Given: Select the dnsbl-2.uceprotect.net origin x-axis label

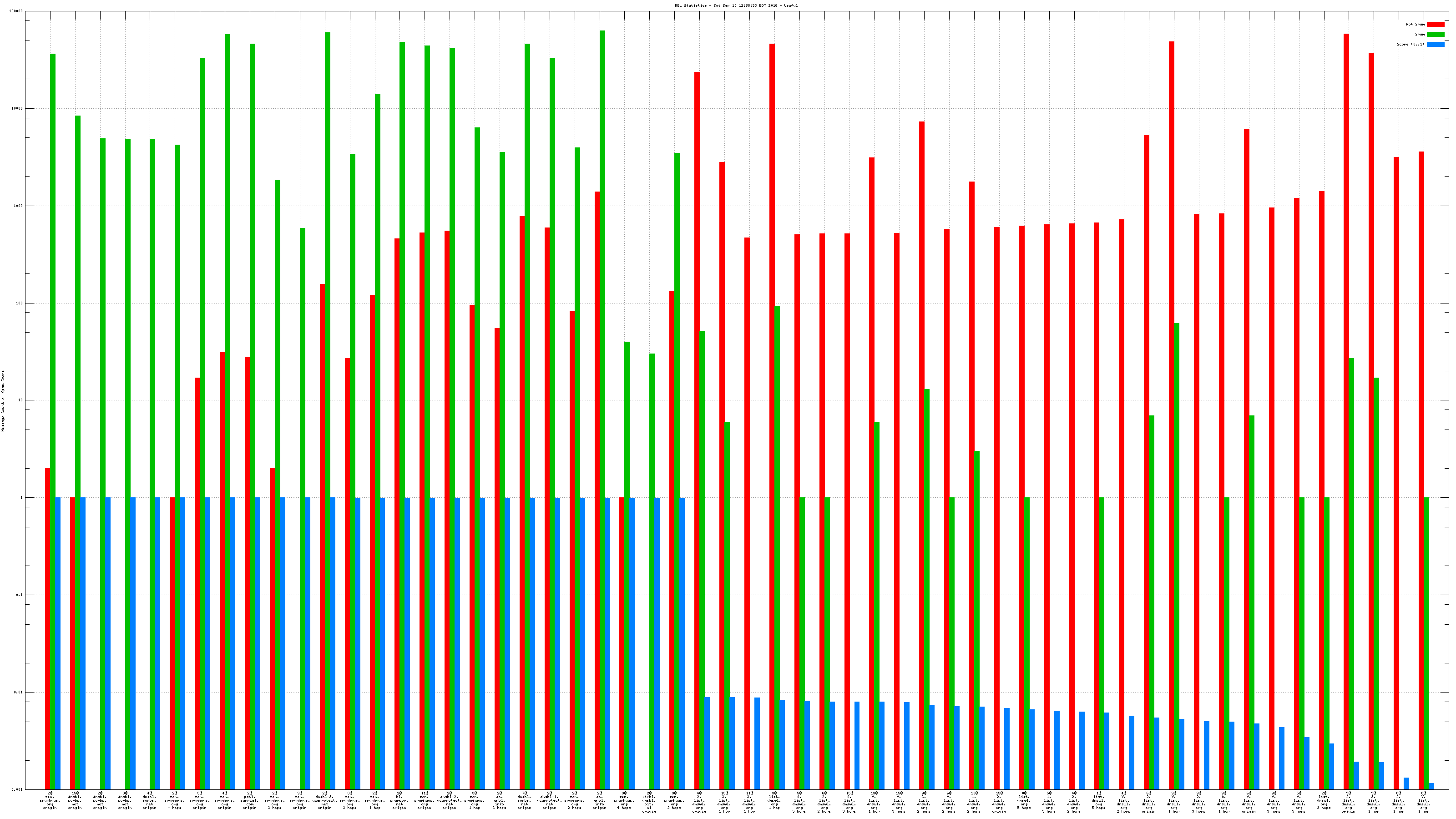Looking at the screenshot, I should (450, 800).
